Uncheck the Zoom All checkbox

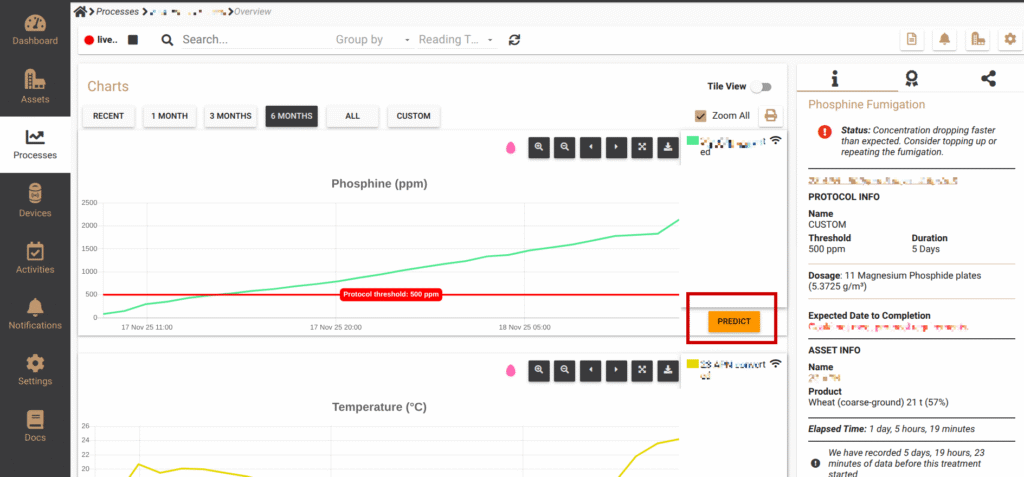click(x=700, y=116)
